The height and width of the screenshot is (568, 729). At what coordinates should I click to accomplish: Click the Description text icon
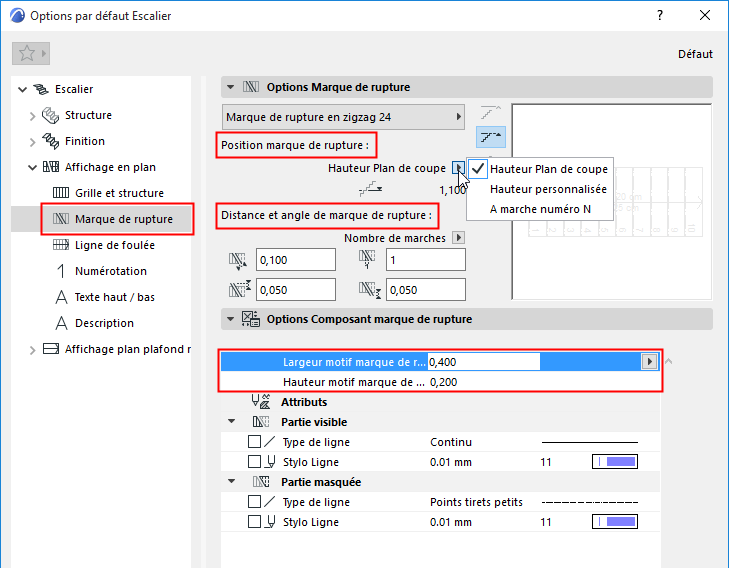click(61, 323)
